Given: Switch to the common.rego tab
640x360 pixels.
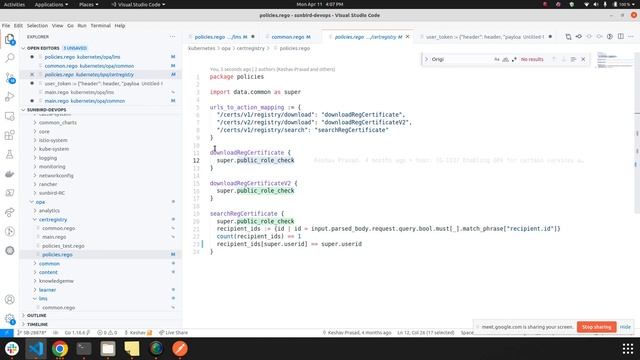Looking at the screenshot, I should coord(290,37).
